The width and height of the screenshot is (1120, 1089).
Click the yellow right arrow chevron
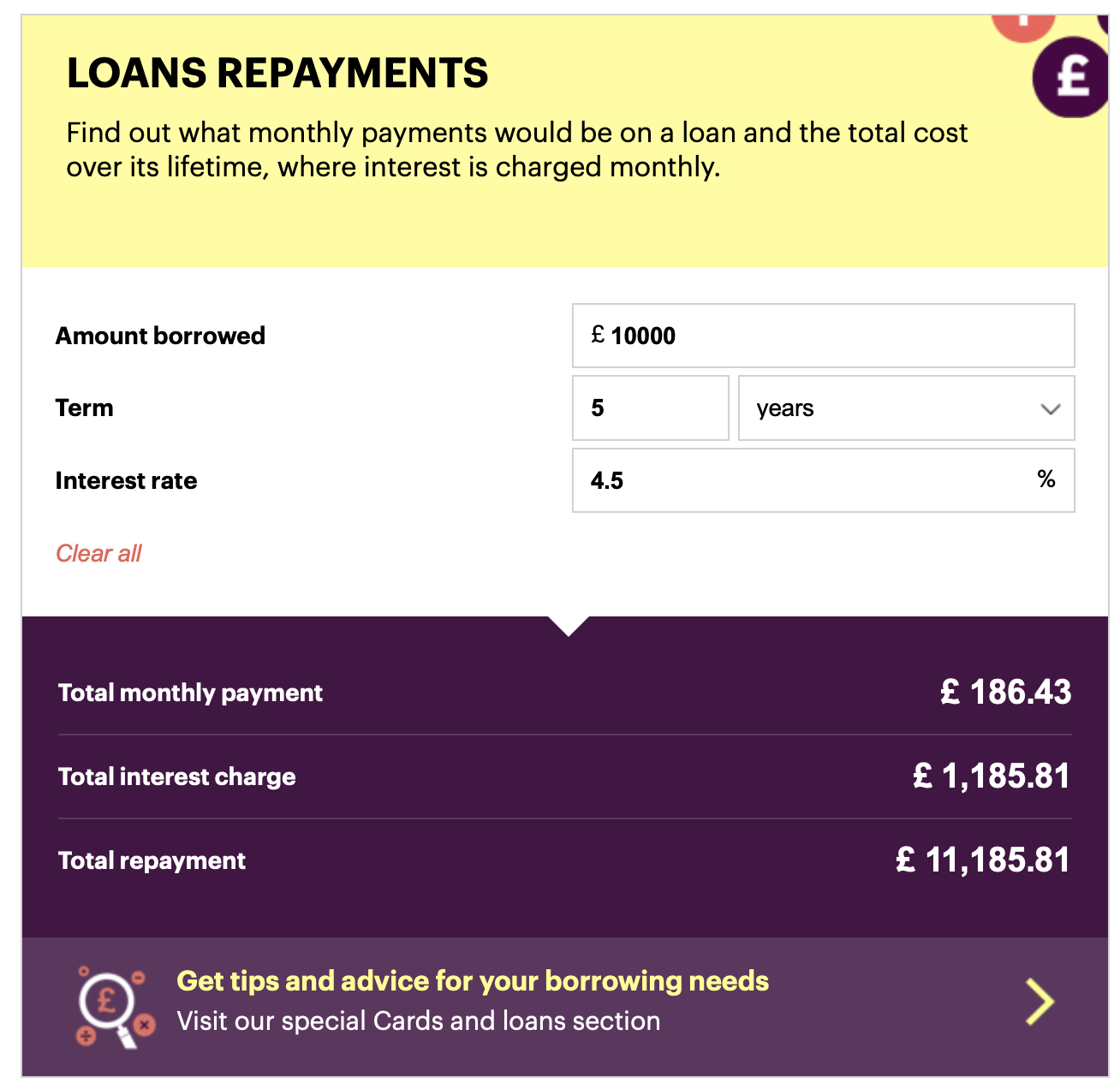[1040, 1002]
